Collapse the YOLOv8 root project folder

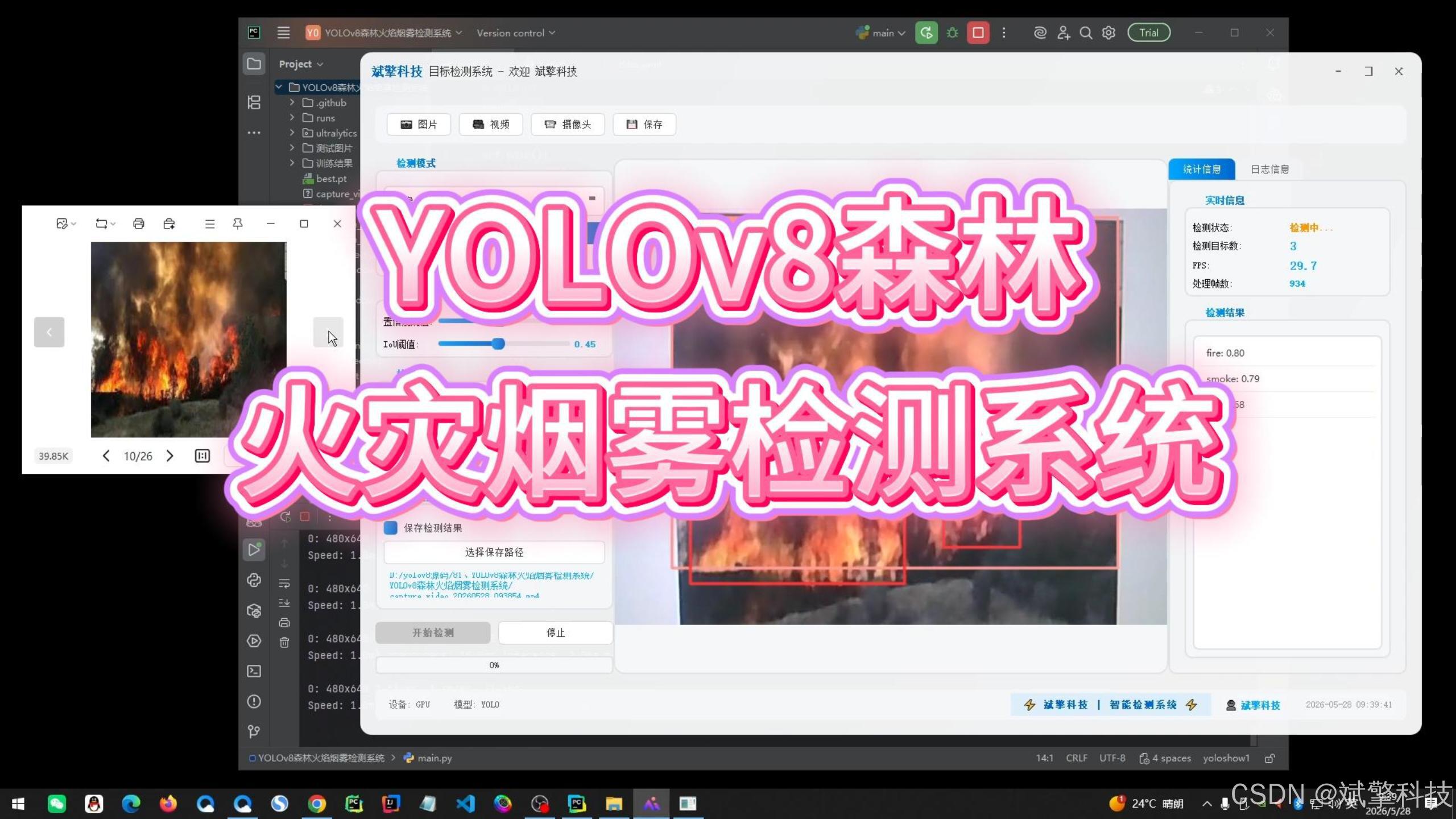pos(279,87)
